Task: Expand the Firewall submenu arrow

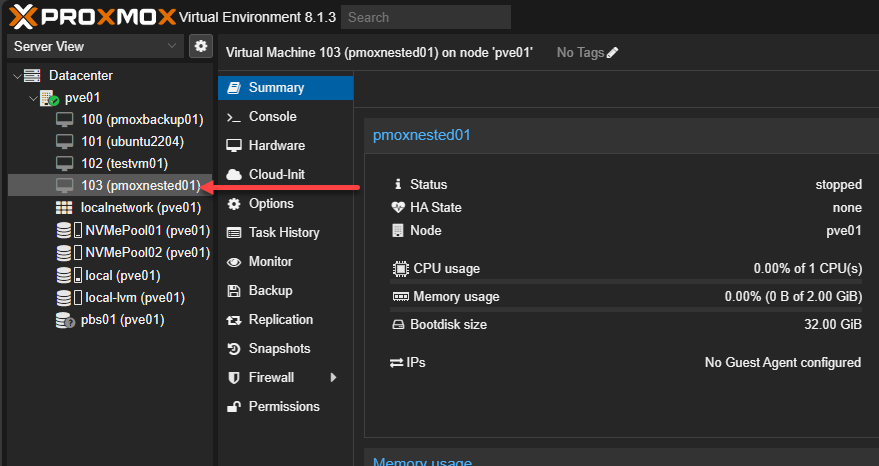Action: 333,378
